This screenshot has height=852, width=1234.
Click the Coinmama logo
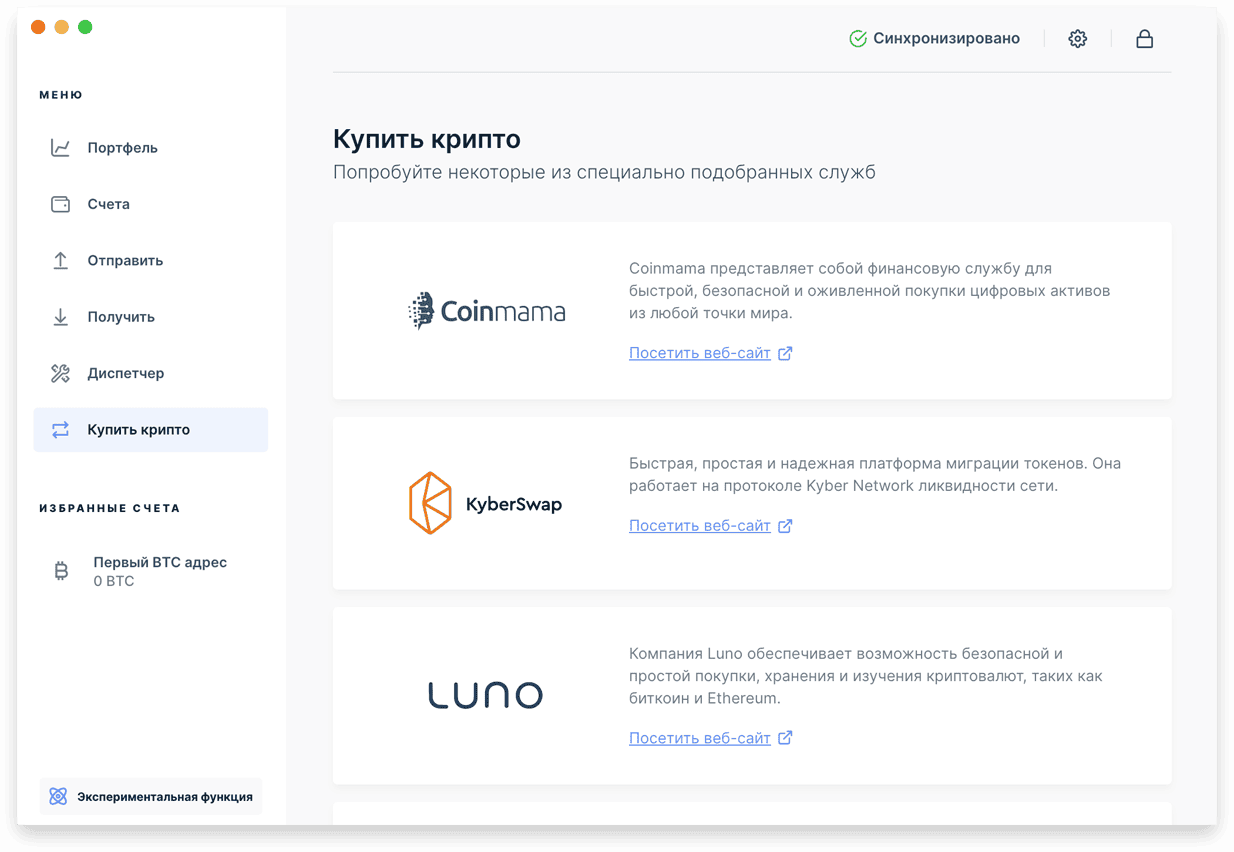coord(486,311)
